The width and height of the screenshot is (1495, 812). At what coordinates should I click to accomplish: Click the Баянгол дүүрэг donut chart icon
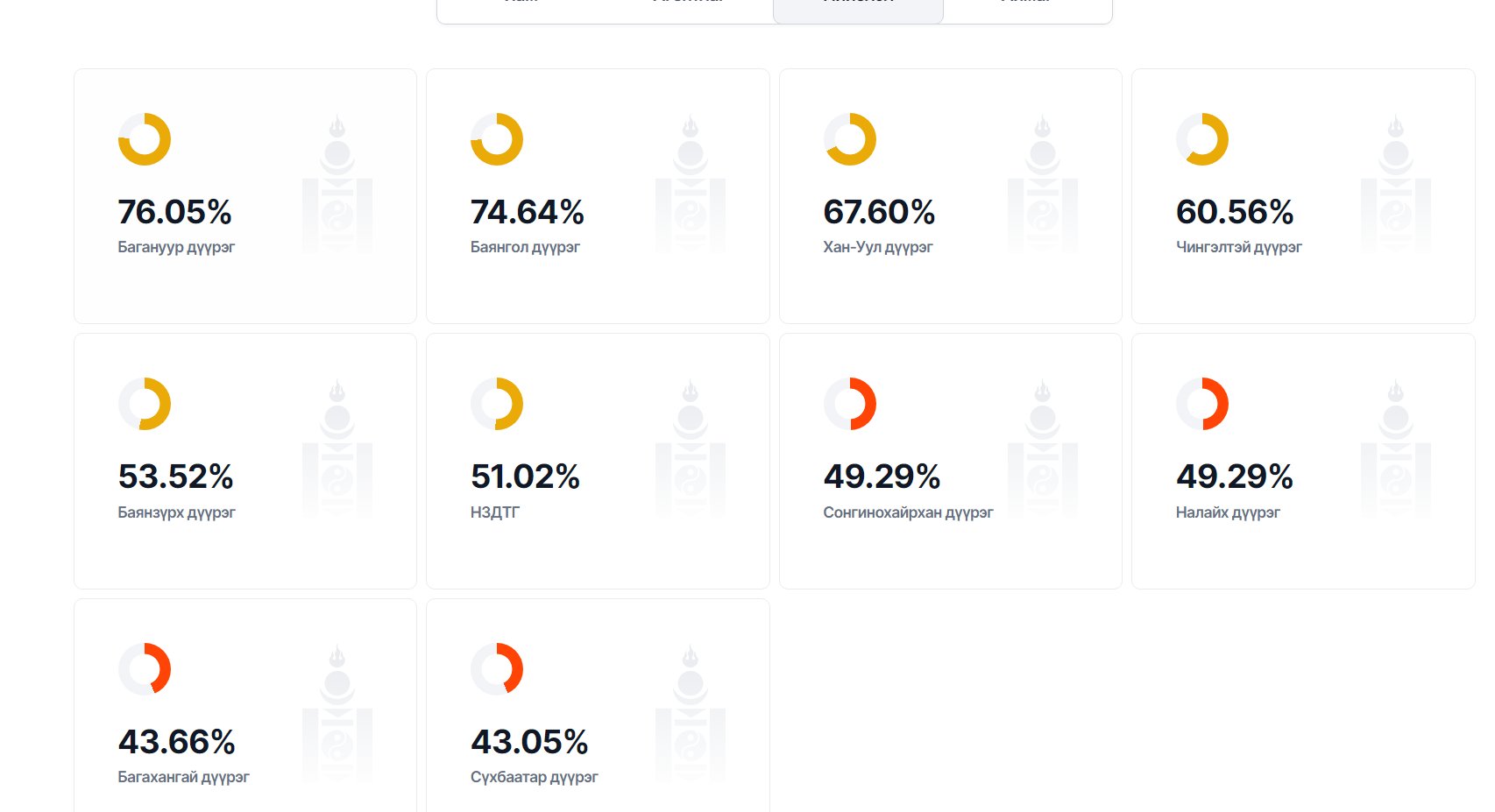(497, 139)
